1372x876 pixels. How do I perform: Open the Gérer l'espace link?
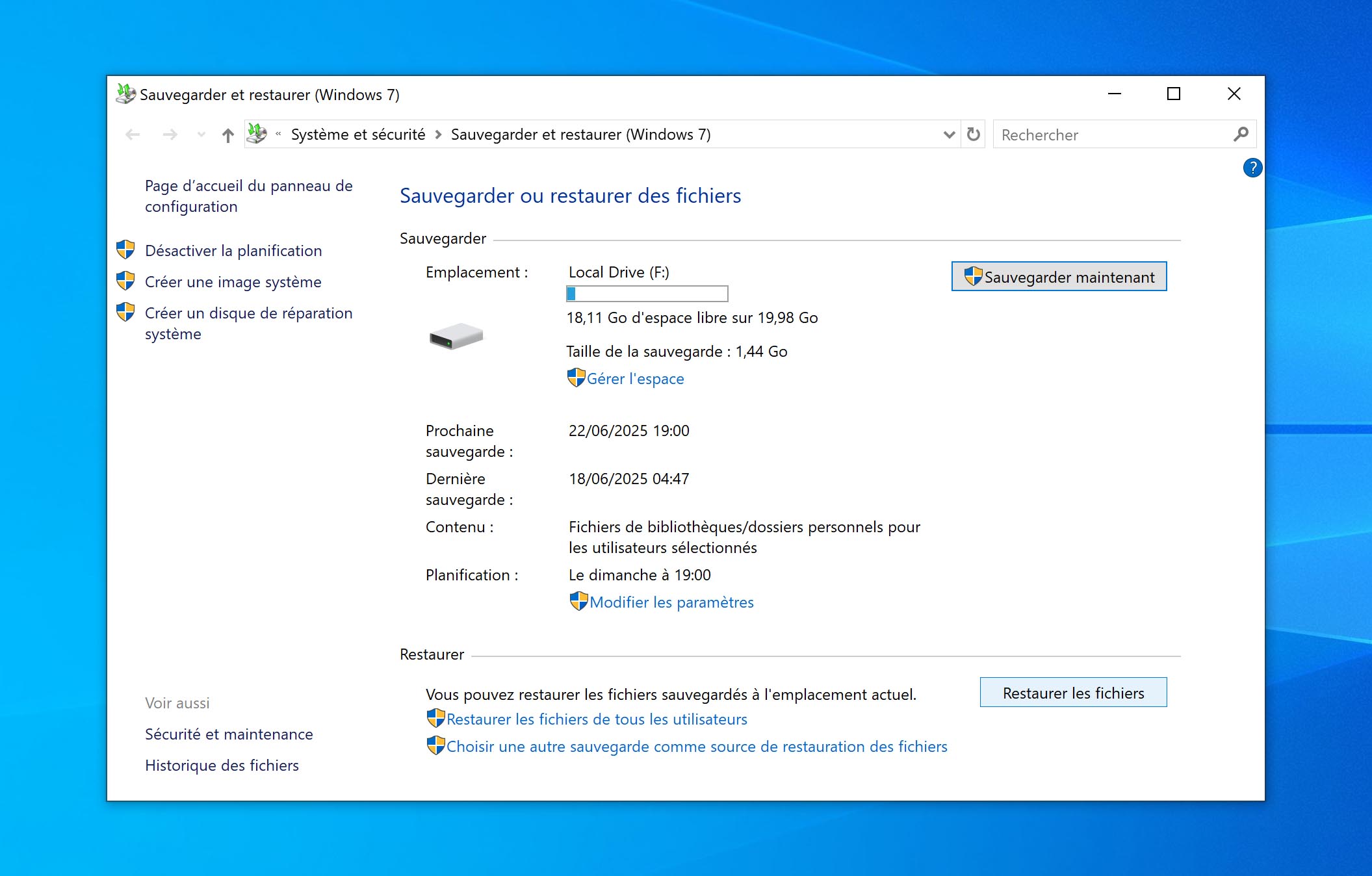tap(636, 379)
